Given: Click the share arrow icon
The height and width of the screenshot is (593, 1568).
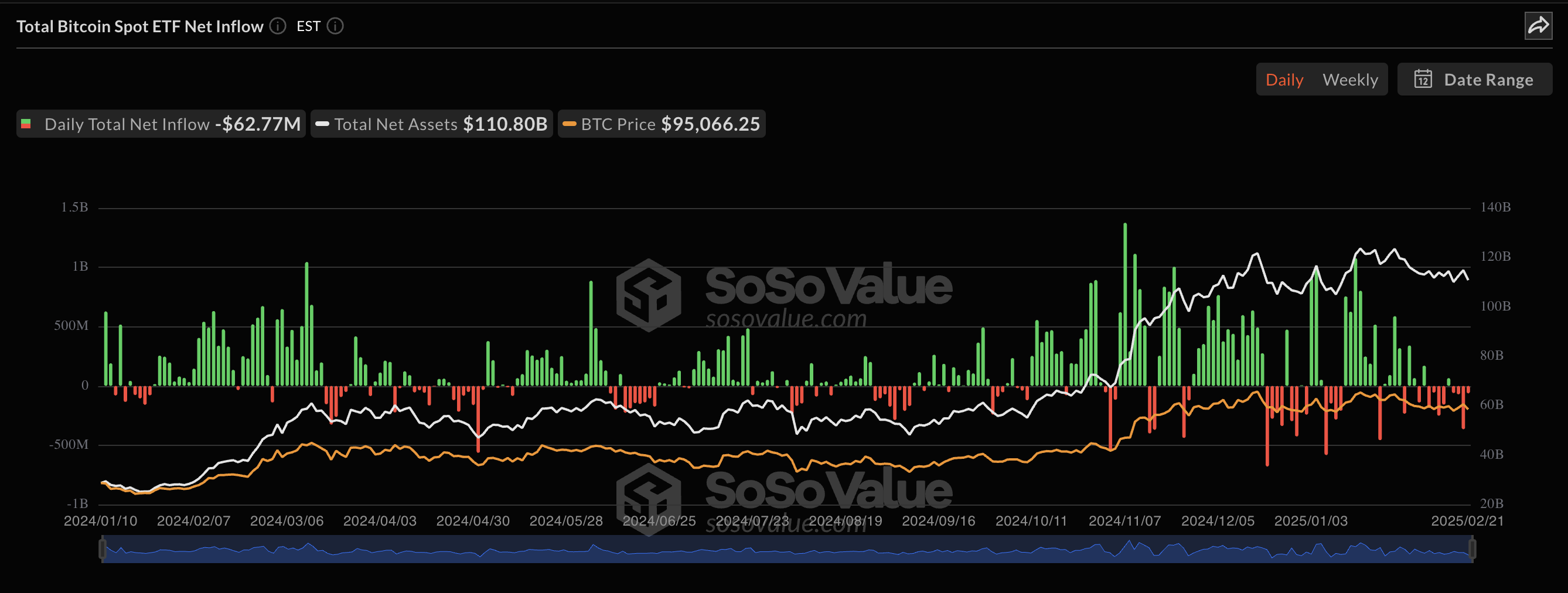Looking at the screenshot, I should click(x=1539, y=26).
